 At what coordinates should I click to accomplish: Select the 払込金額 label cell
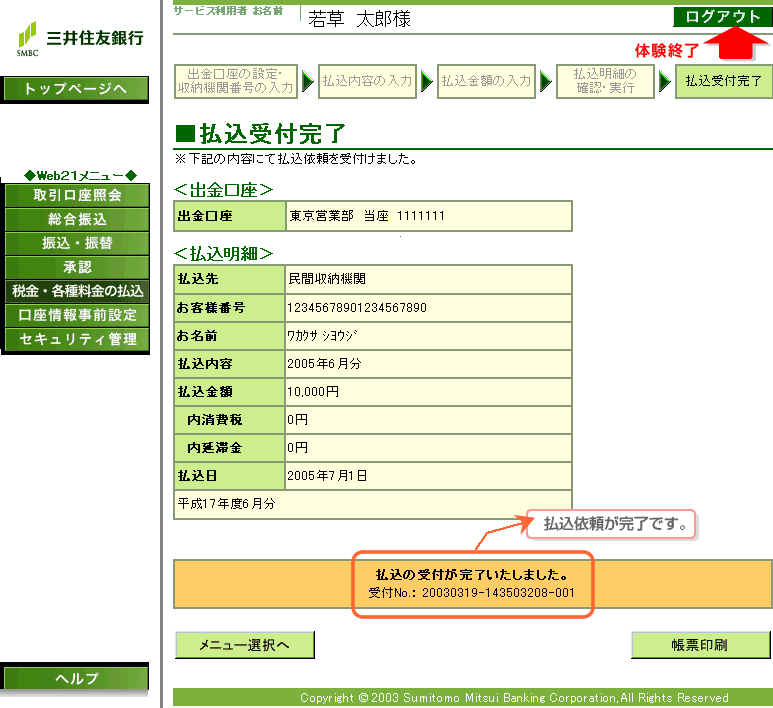(230, 392)
